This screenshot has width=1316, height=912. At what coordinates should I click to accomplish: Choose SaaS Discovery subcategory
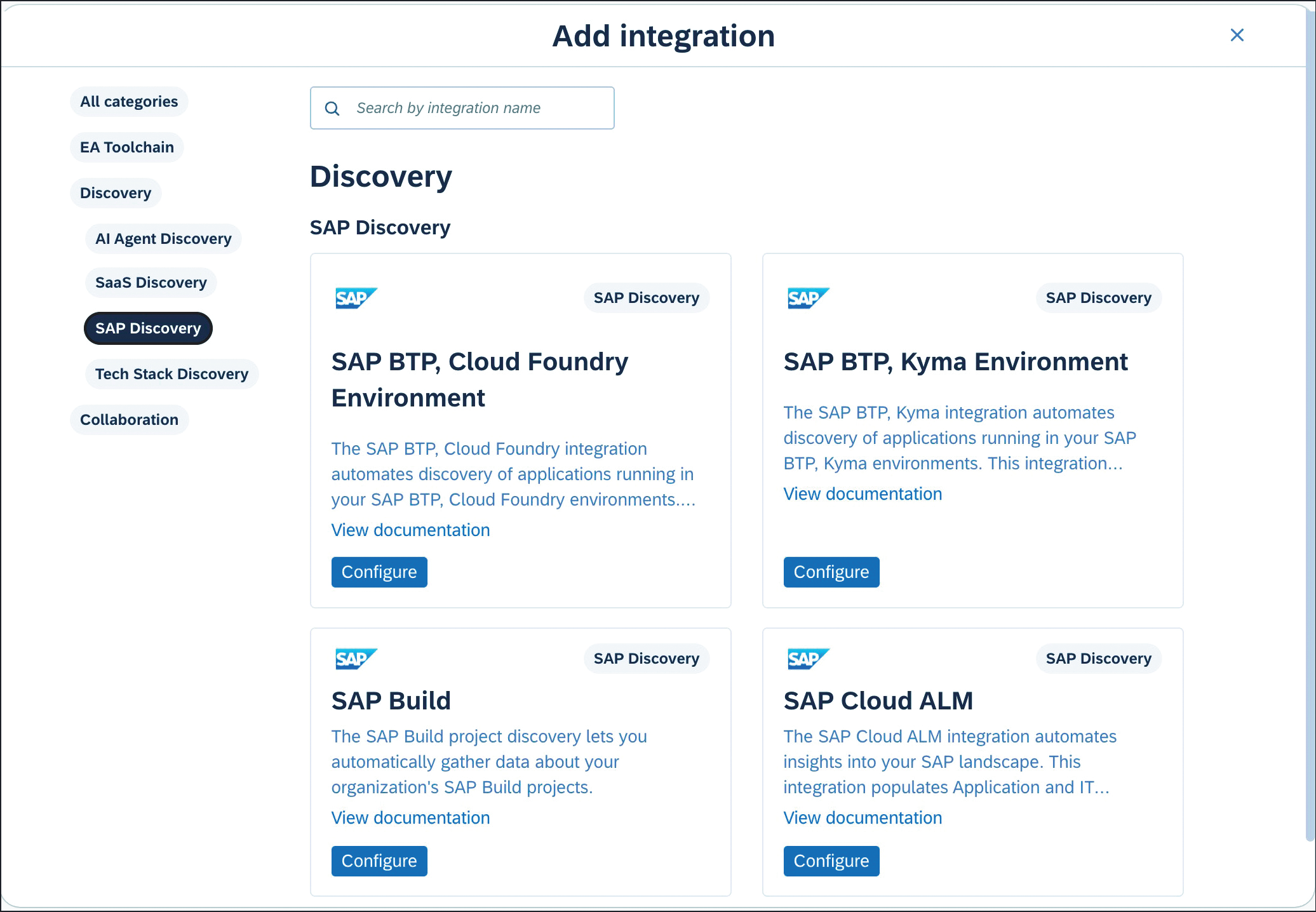(151, 283)
